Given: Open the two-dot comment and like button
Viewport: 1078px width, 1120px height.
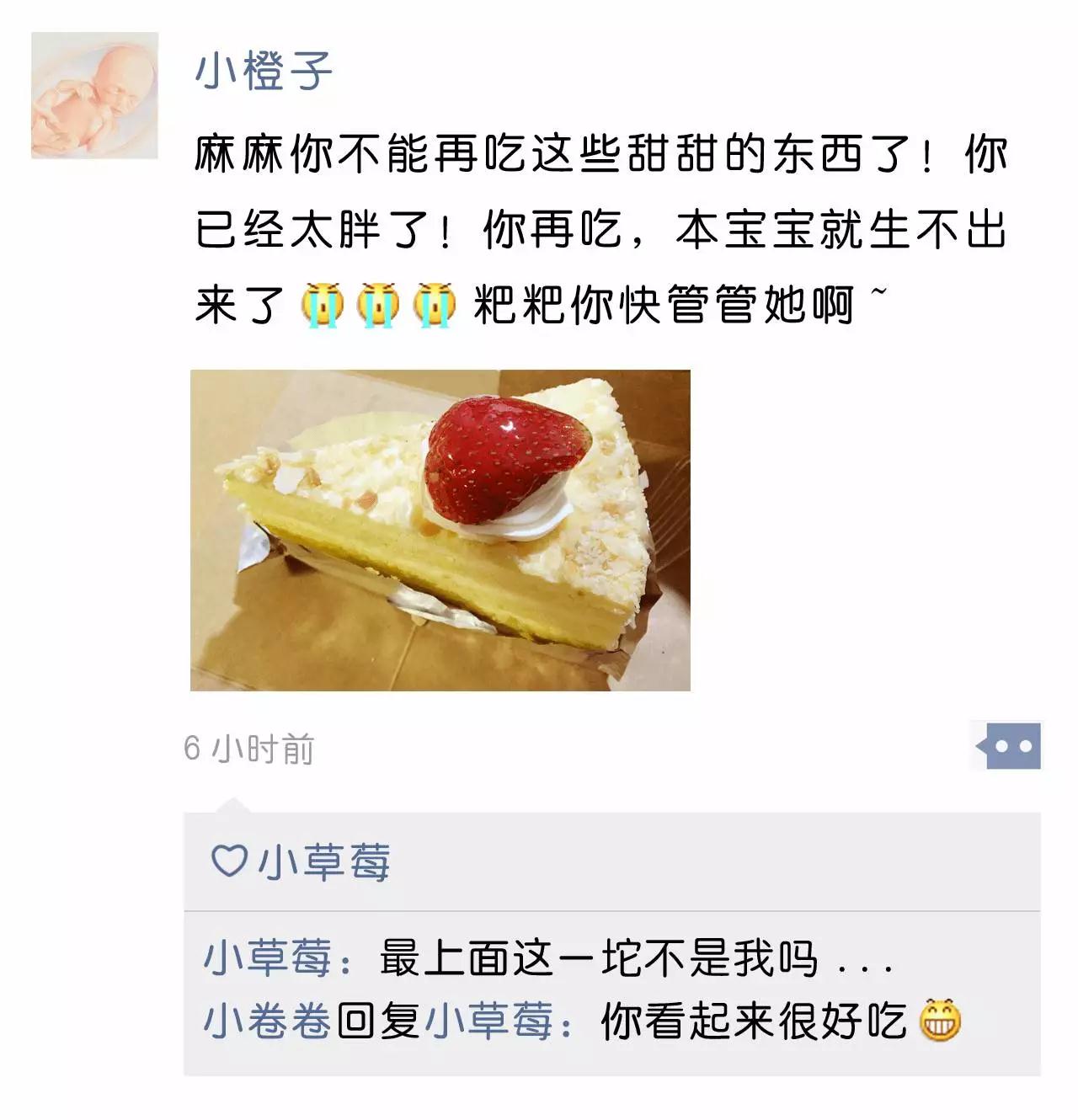Looking at the screenshot, I should tap(1008, 745).
